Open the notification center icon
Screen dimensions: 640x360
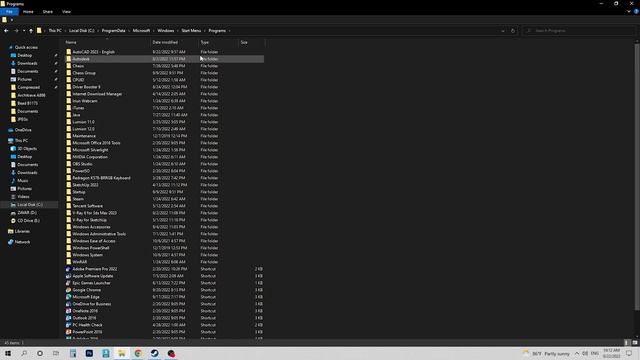pyautogui.click(x=629, y=353)
